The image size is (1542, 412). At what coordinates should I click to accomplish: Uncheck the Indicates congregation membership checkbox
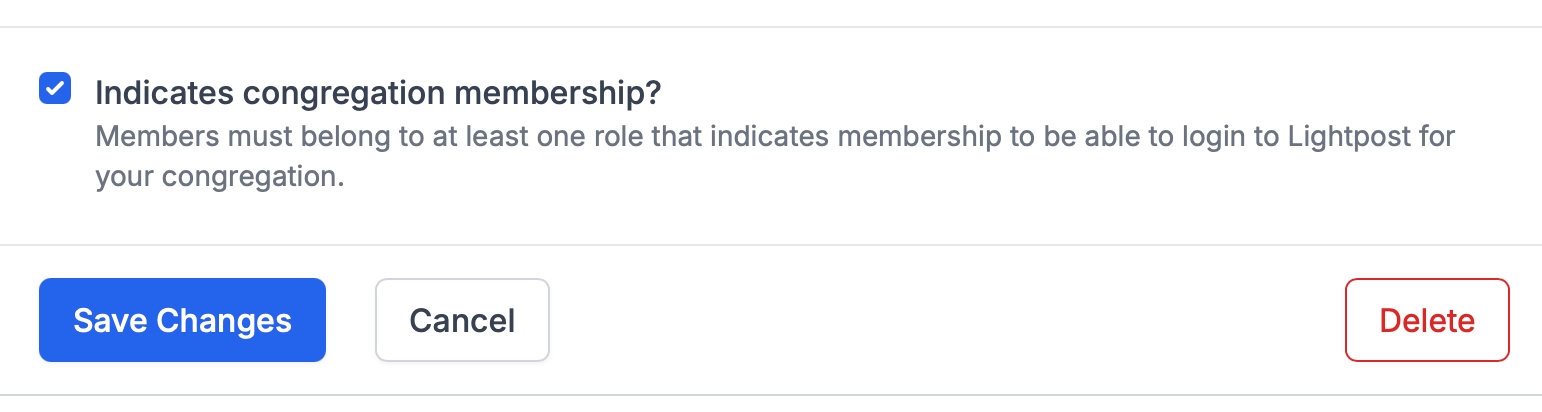point(55,88)
